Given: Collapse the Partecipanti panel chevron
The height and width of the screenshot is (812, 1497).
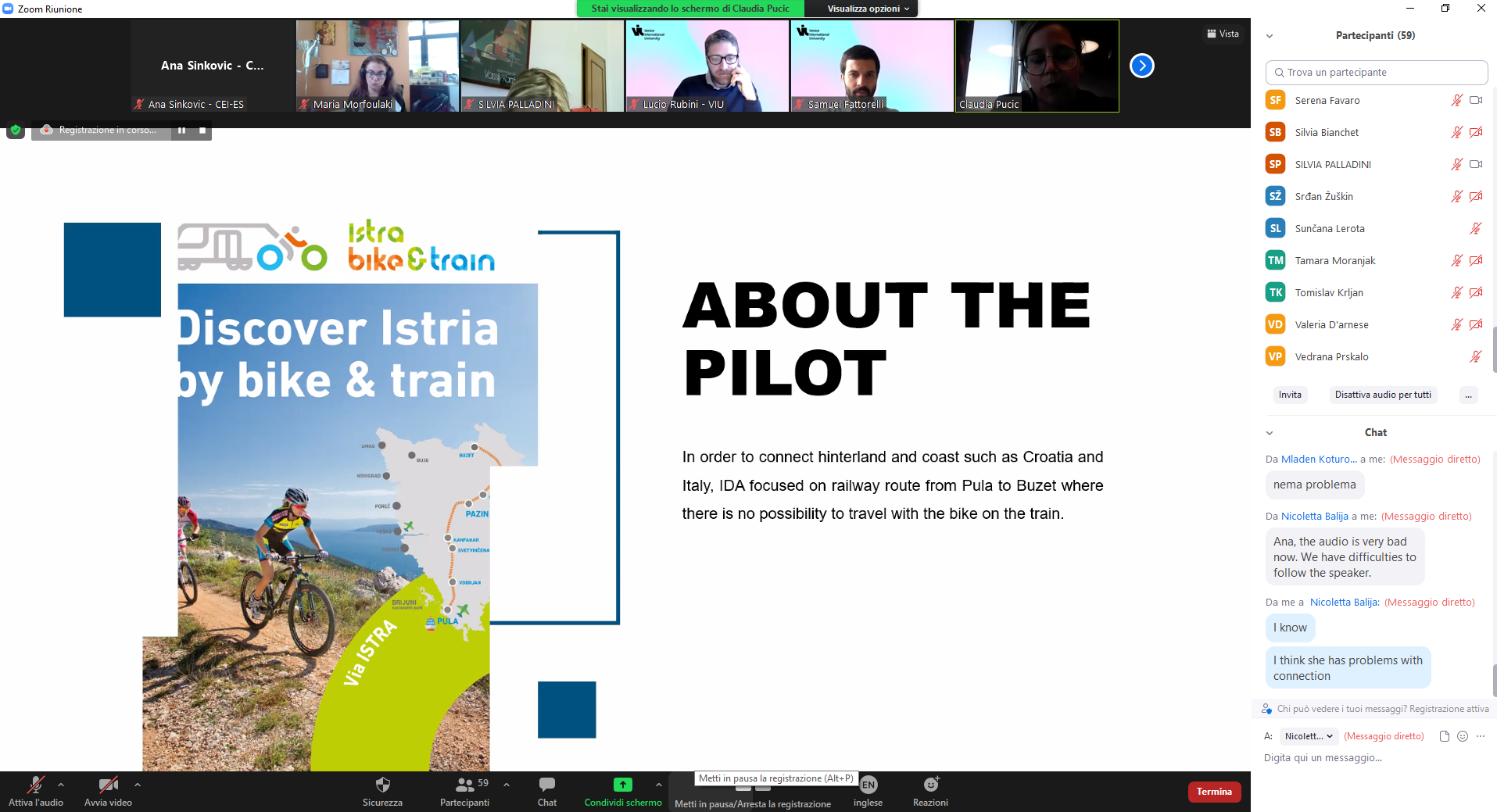Looking at the screenshot, I should (x=1270, y=36).
